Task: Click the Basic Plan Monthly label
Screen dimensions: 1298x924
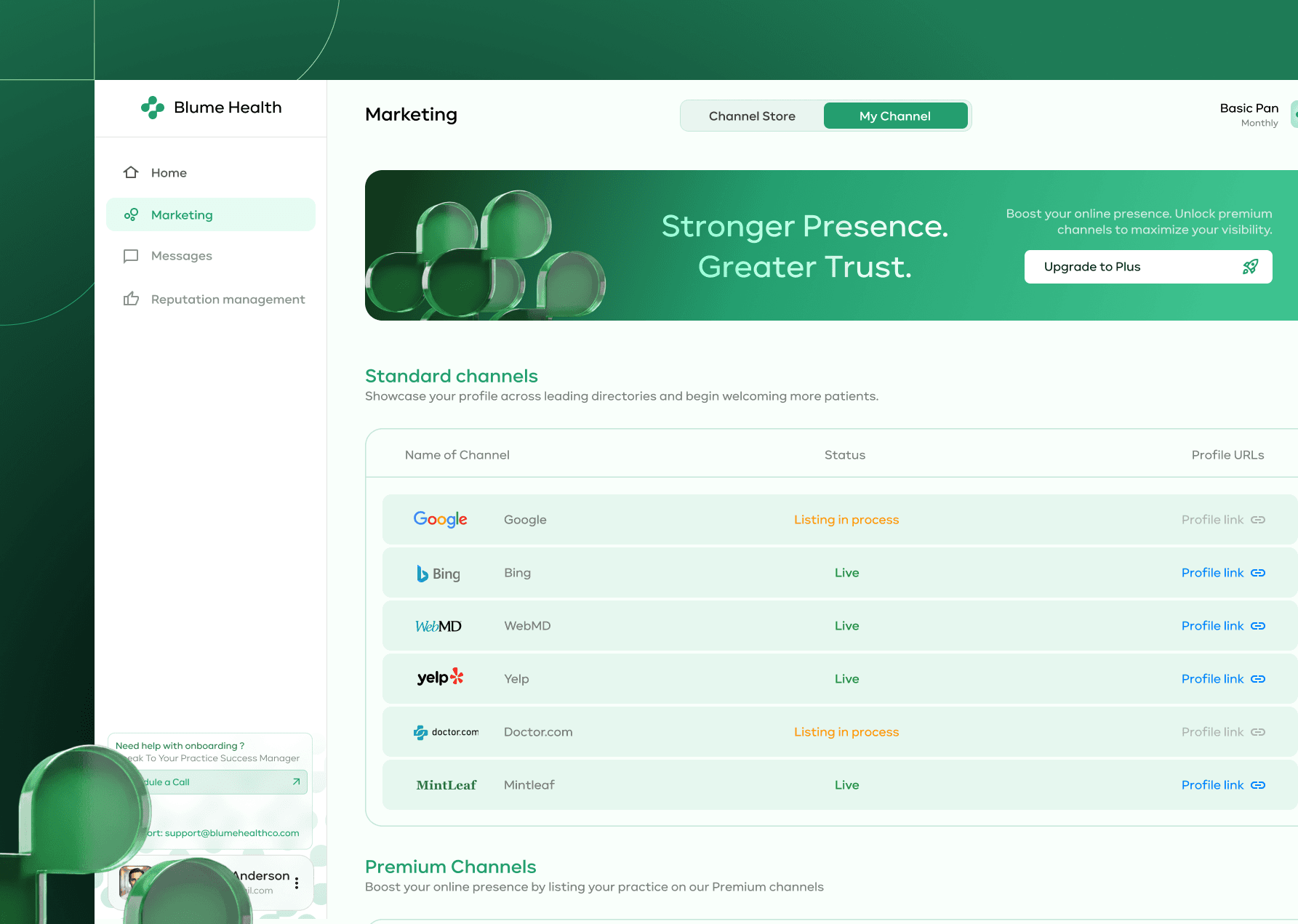Action: 1249,115
